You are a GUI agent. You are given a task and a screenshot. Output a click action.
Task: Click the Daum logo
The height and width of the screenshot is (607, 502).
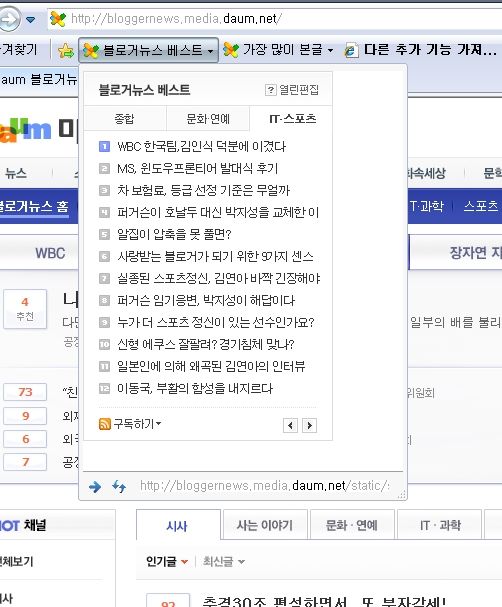(x=26, y=130)
